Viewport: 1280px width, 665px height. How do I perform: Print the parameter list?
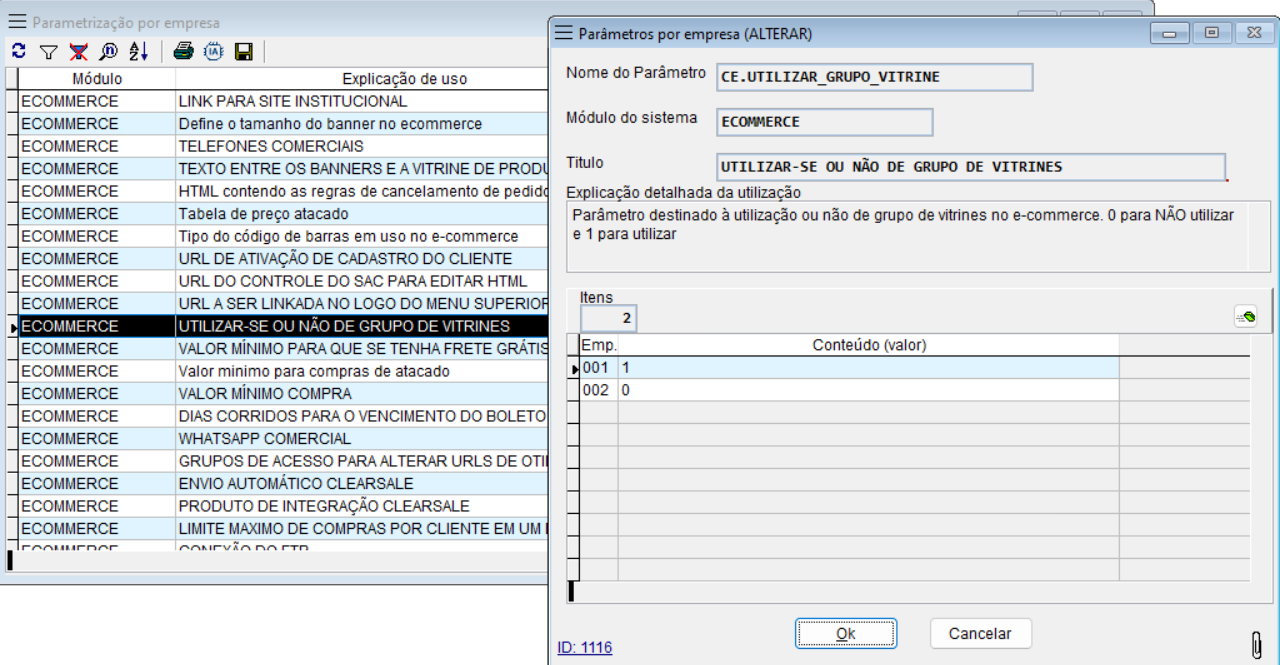(x=183, y=52)
